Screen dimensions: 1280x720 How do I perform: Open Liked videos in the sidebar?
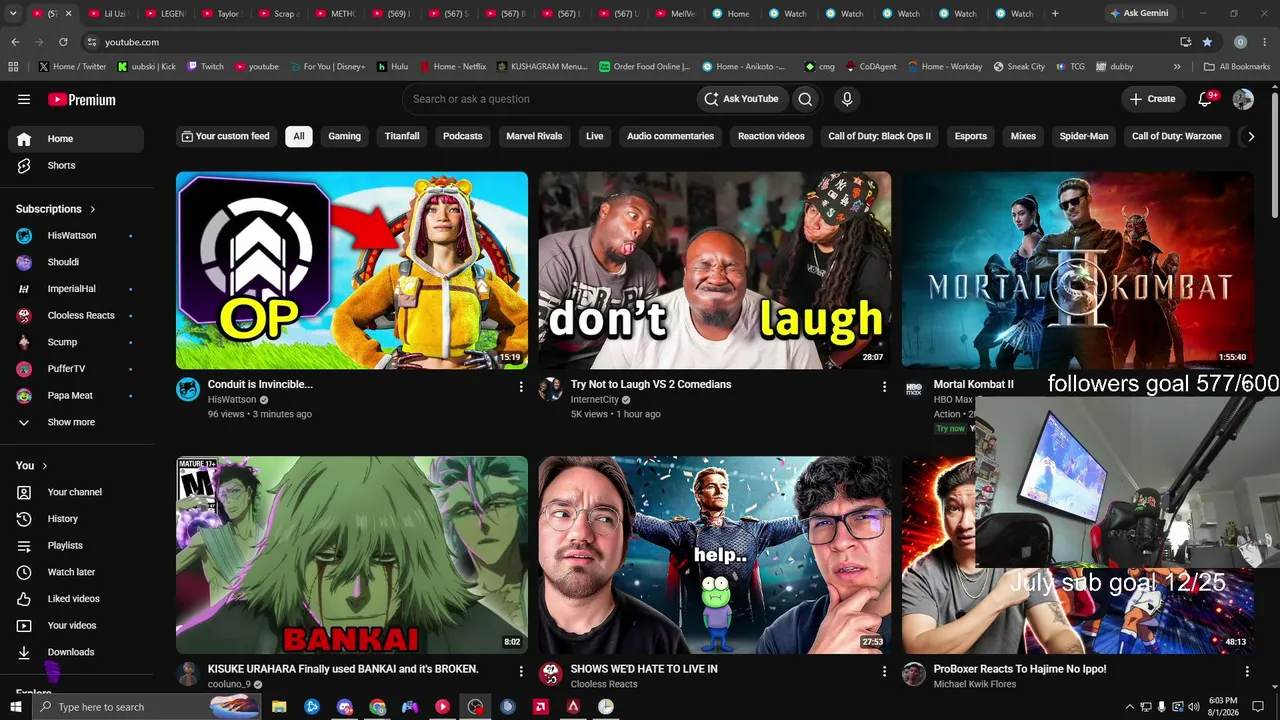76,599
